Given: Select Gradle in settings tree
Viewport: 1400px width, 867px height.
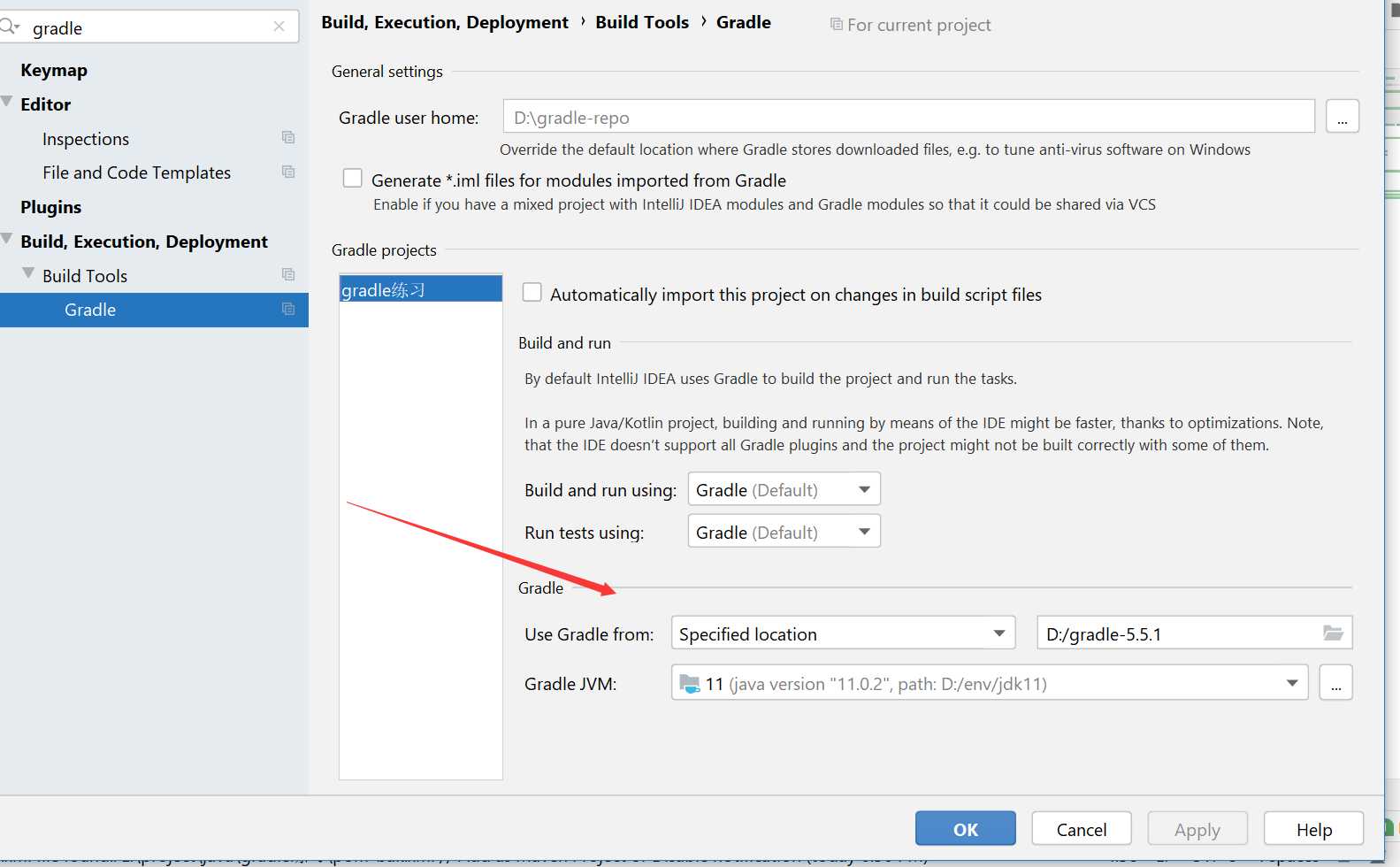Looking at the screenshot, I should [154, 310].
